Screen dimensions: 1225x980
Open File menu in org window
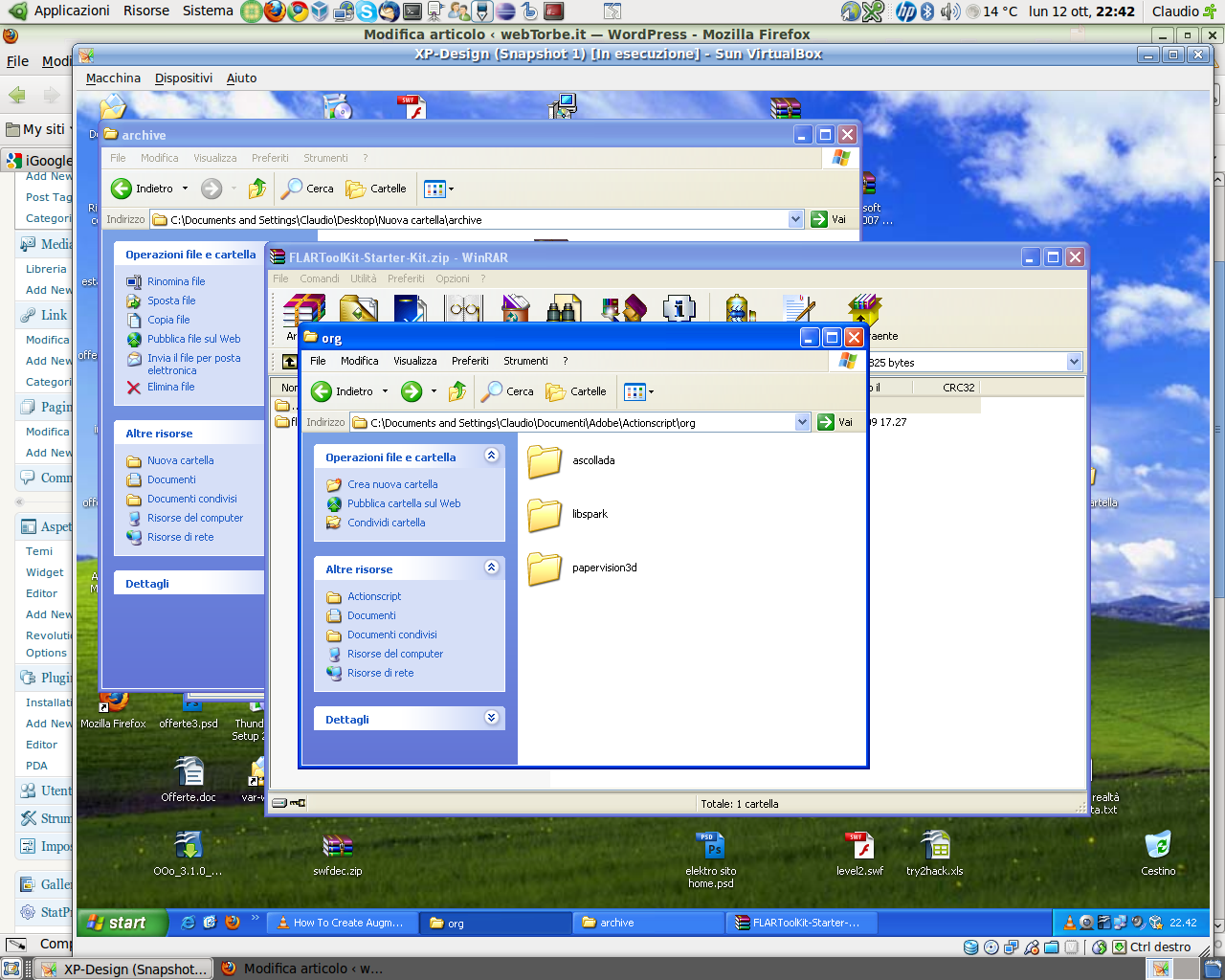point(318,361)
